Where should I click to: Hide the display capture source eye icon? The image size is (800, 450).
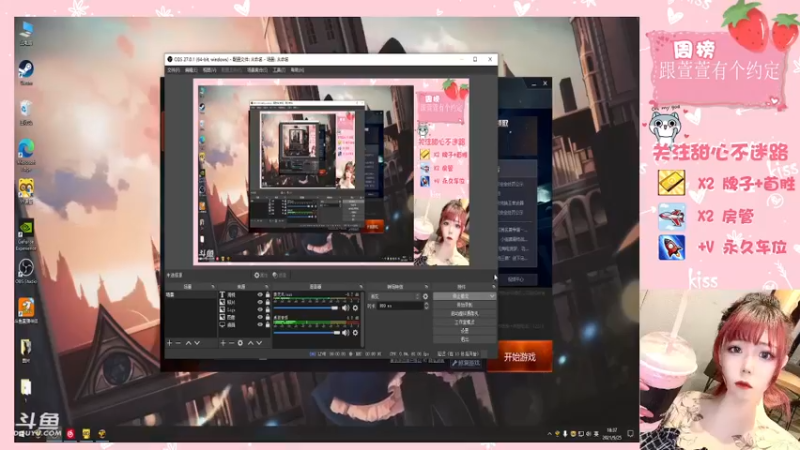click(260, 324)
